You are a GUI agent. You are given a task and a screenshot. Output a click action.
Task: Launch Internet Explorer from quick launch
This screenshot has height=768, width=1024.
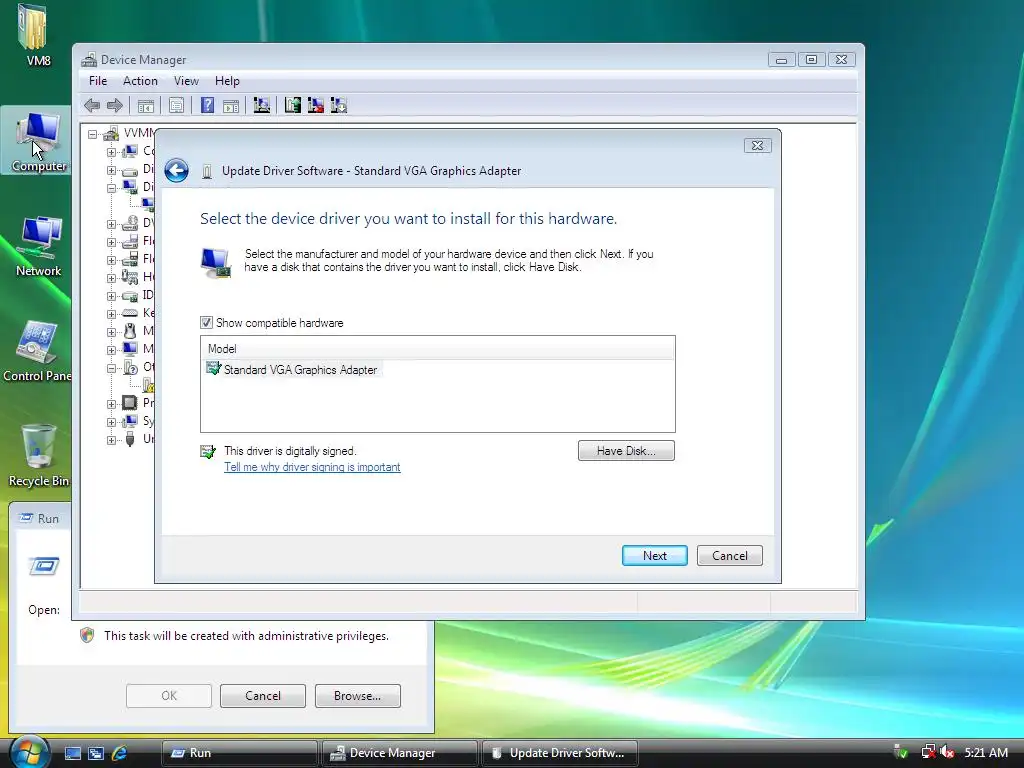pos(119,753)
